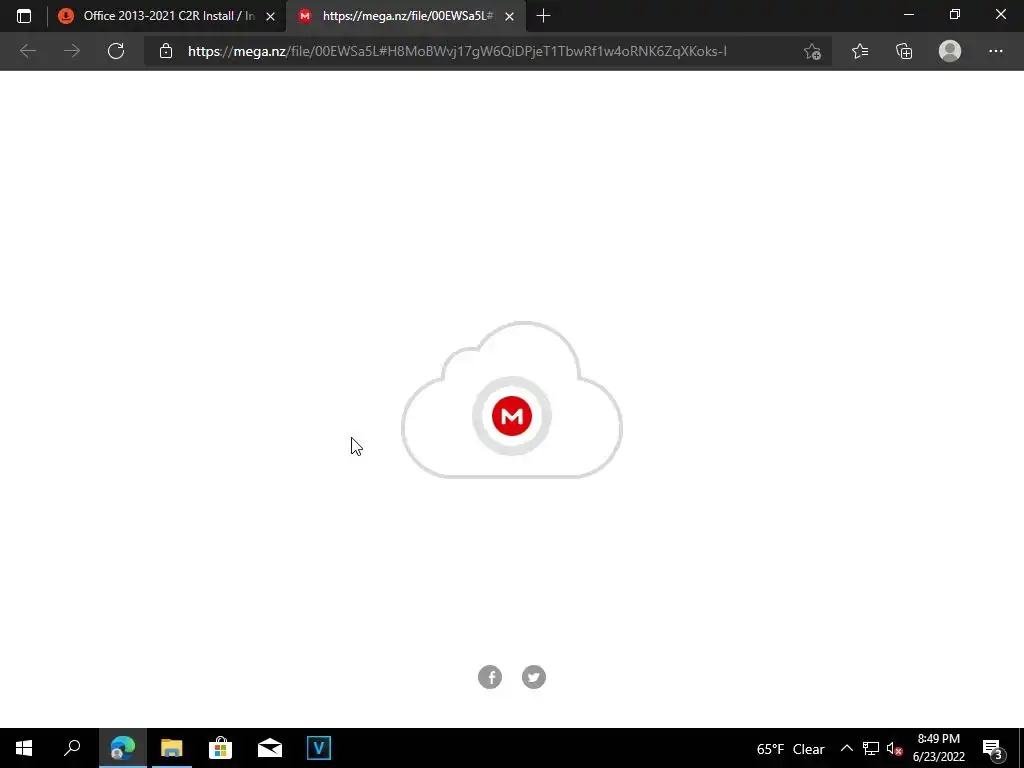Open the 65°F Clear weather widget

(790, 749)
